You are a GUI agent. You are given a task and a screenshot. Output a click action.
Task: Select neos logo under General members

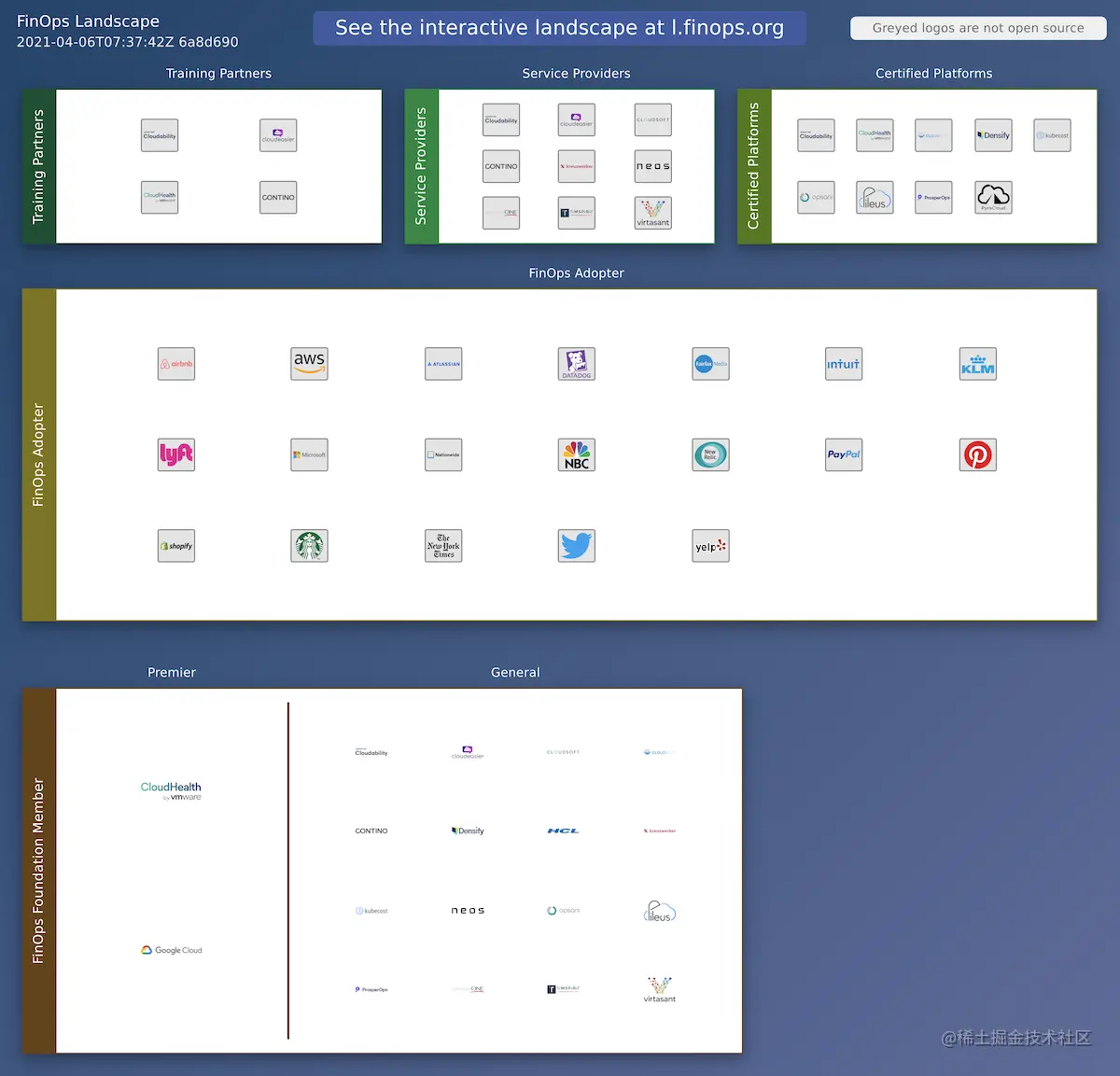pyautogui.click(x=468, y=911)
